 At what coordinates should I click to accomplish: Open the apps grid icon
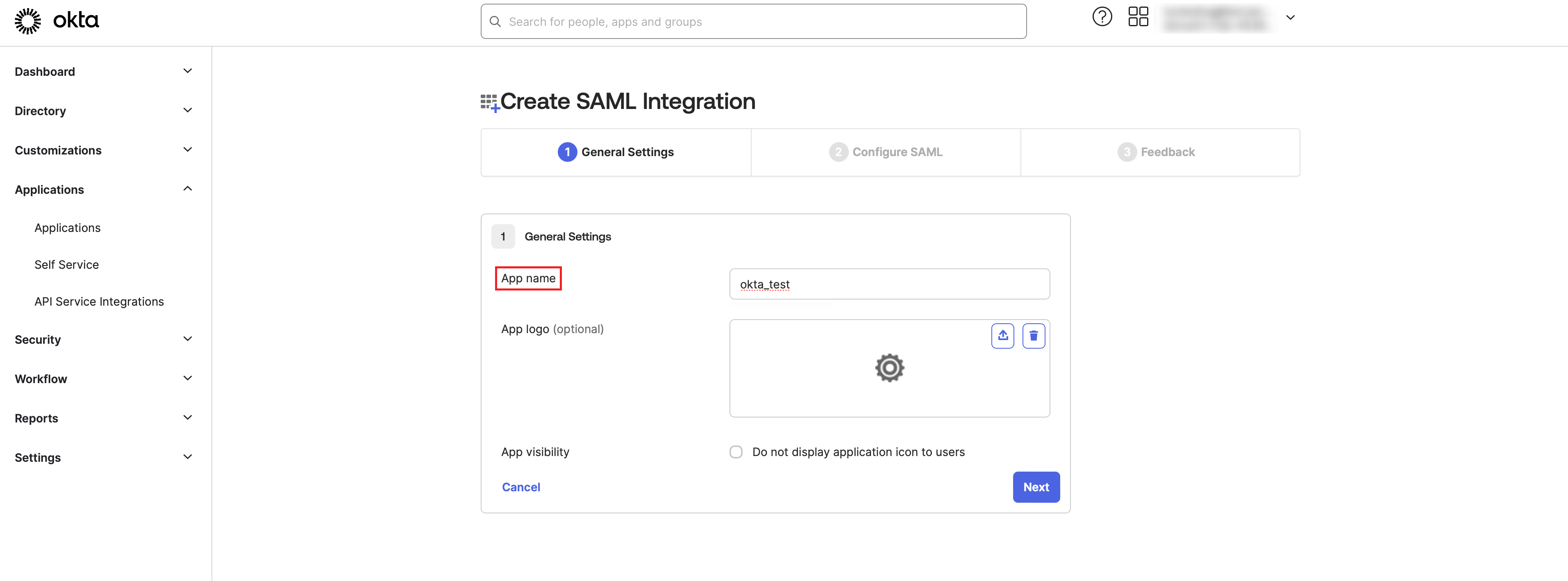(1138, 16)
